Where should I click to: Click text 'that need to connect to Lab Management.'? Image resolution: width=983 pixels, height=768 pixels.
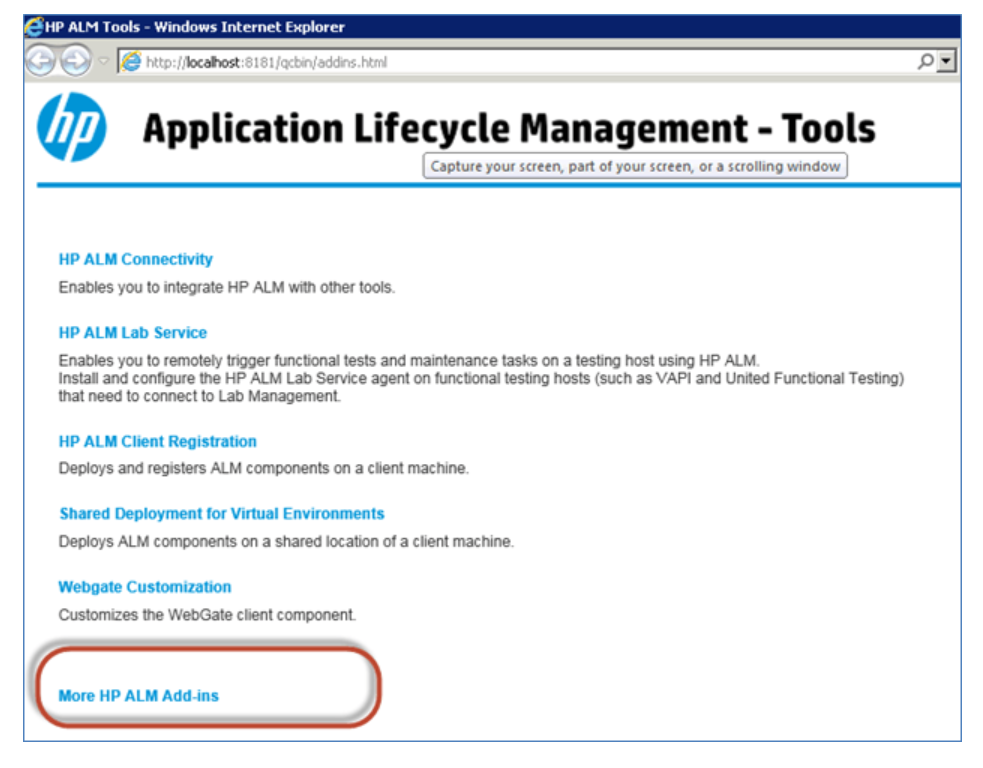pyautogui.click(x=199, y=396)
